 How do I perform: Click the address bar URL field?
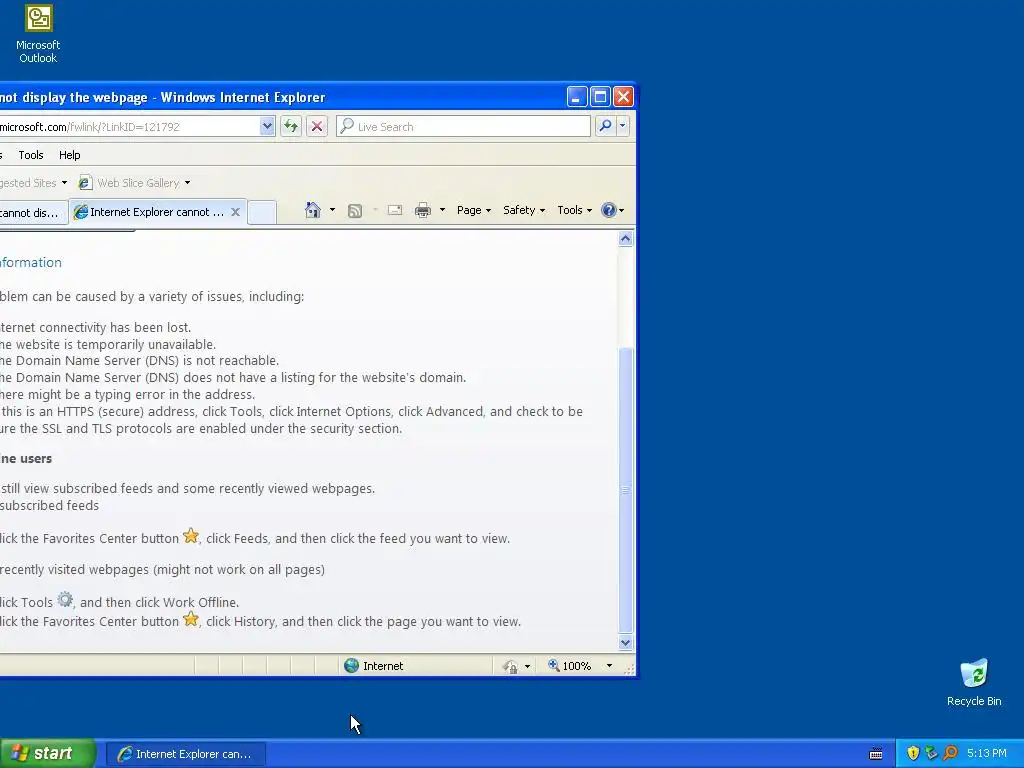point(129,126)
